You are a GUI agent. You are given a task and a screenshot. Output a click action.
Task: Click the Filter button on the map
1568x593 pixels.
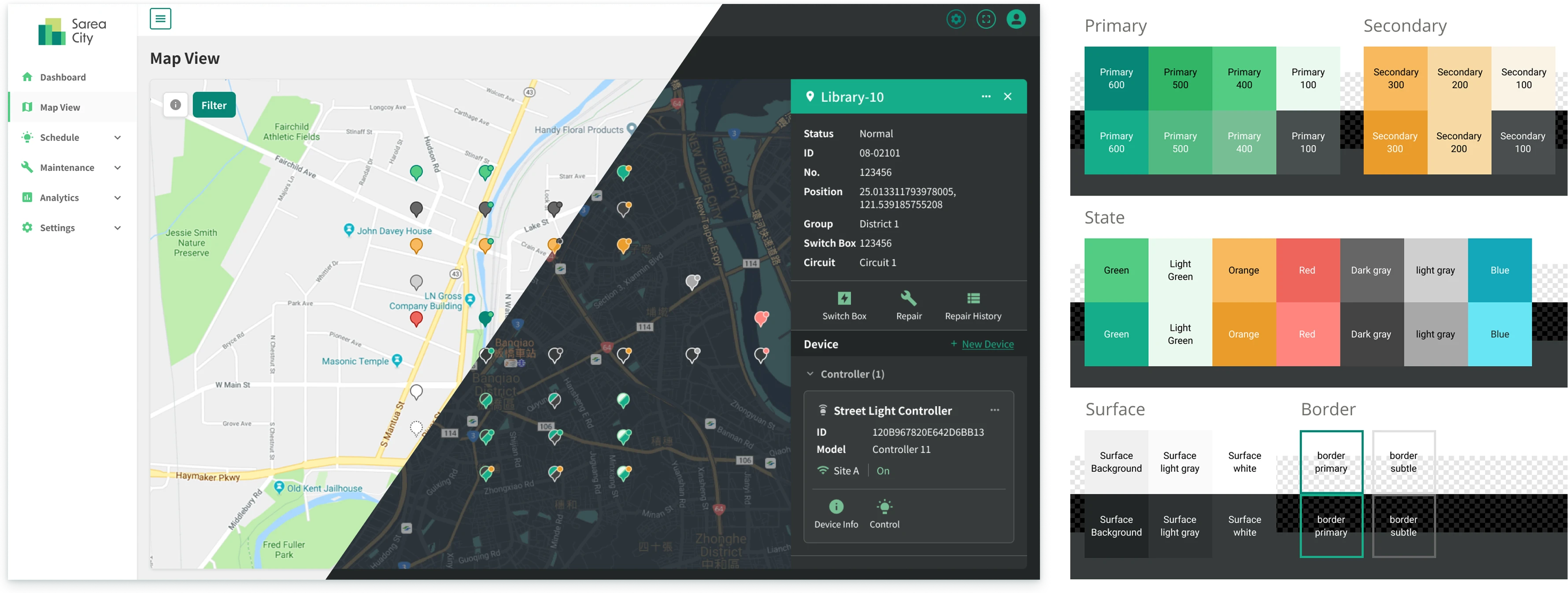214,105
